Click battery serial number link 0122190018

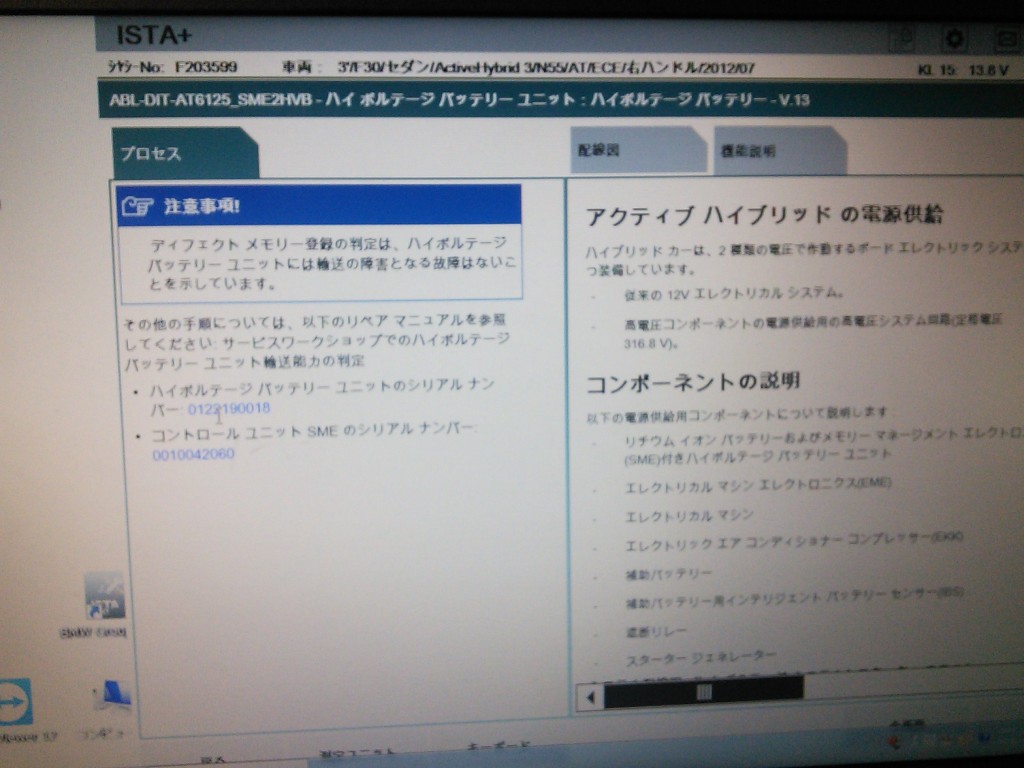pyautogui.click(x=229, y=409)
